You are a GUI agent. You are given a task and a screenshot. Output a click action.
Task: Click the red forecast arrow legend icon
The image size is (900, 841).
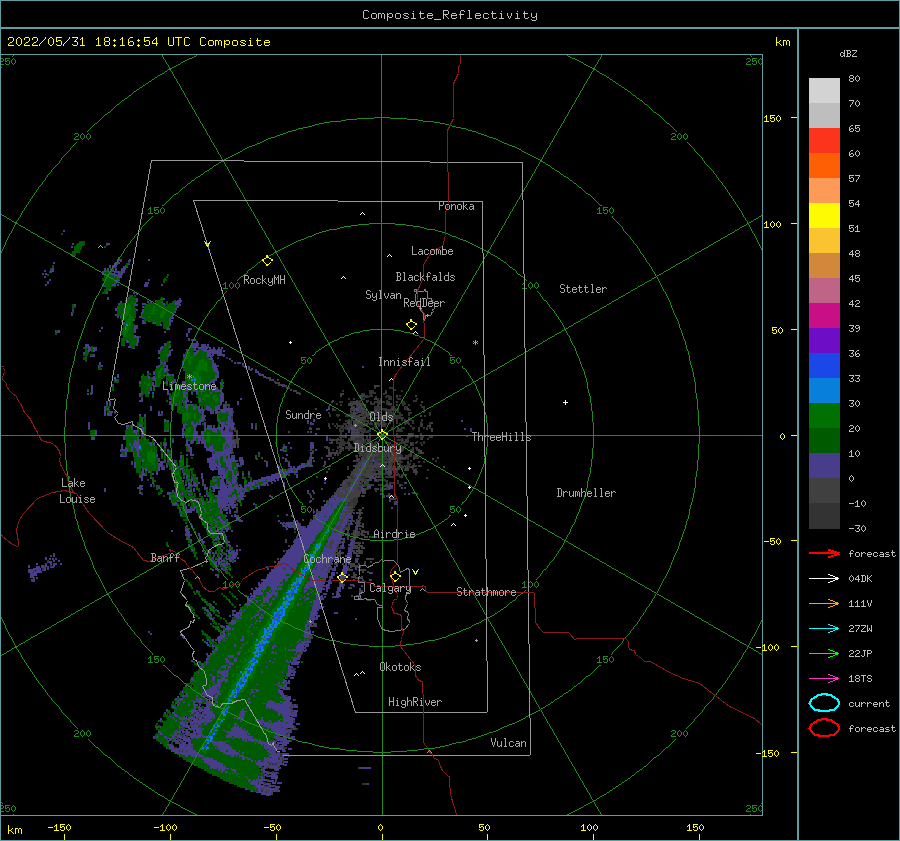click(x=824, y=553)
